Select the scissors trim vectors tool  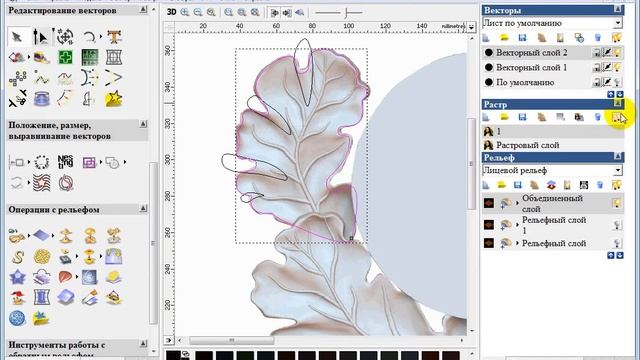[18, 98]
